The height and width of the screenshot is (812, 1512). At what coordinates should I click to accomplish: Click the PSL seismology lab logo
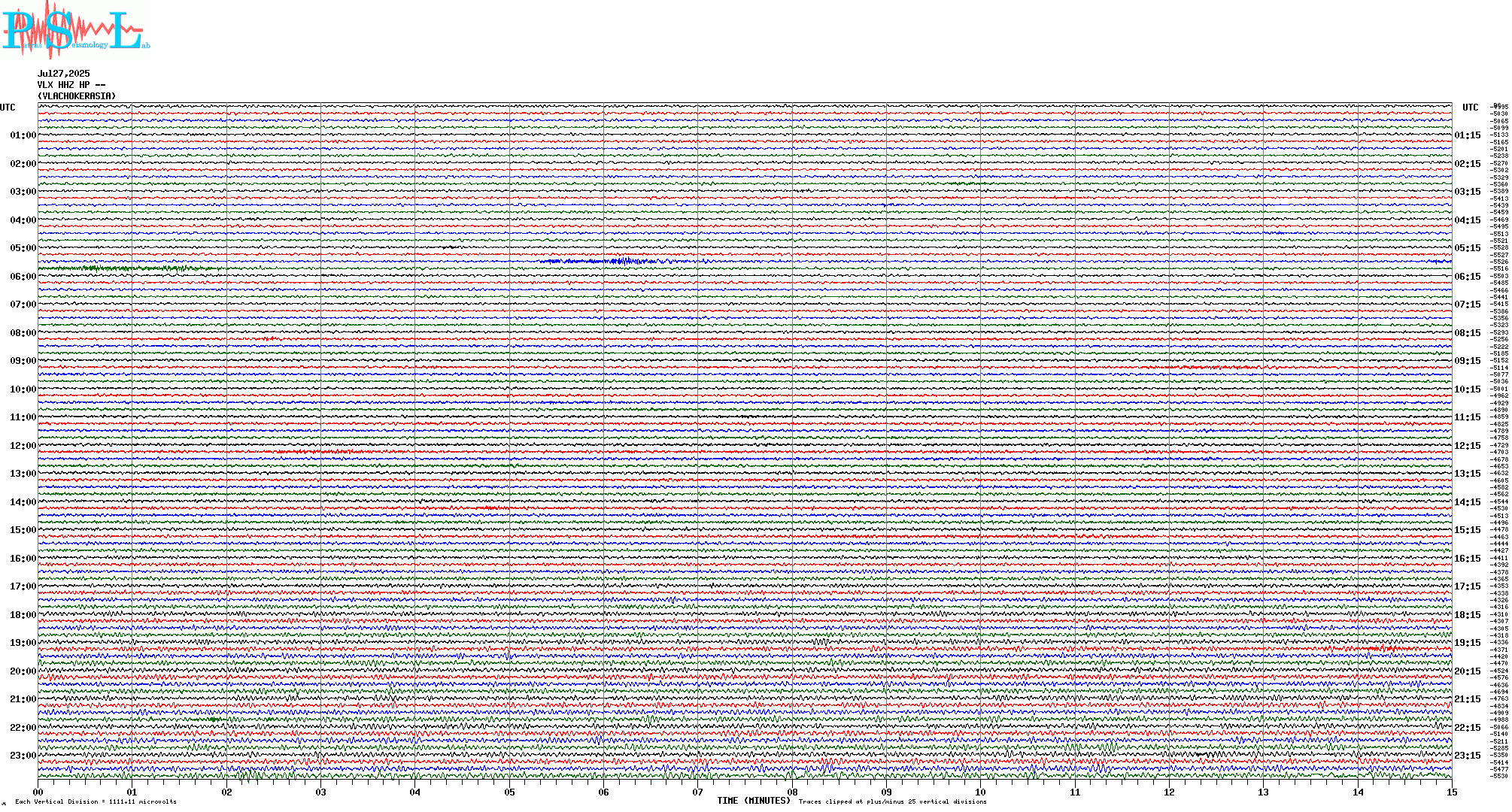point(75,30)
